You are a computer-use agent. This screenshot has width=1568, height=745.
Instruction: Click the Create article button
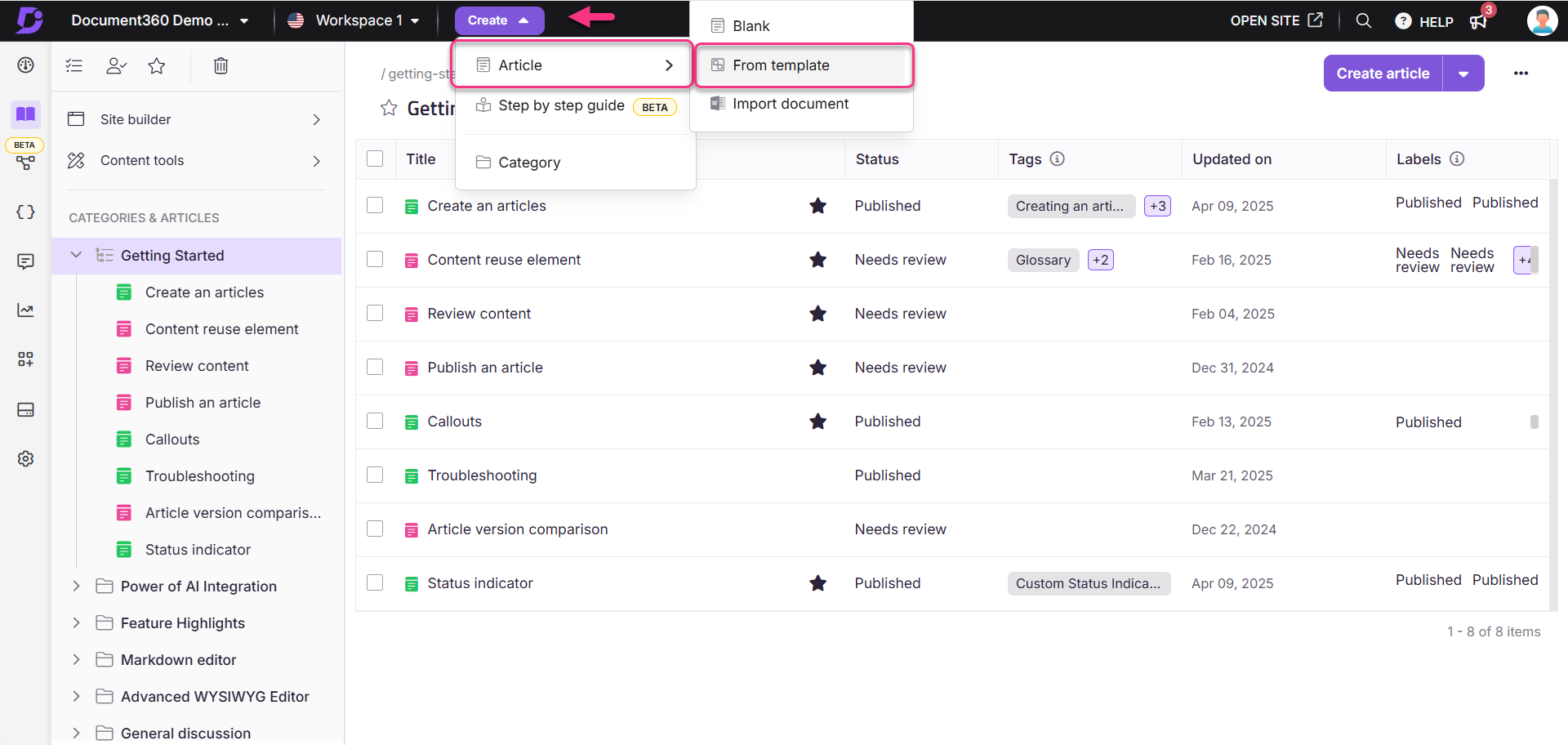pyautogui.click(x=1383, y=74)
